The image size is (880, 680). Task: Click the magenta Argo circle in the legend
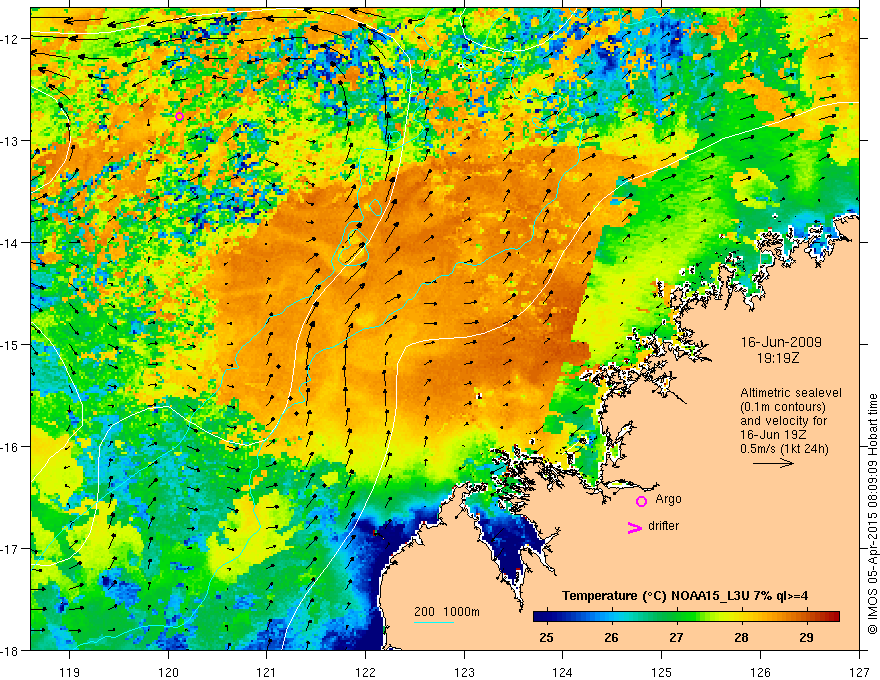(x=641, y=501)
